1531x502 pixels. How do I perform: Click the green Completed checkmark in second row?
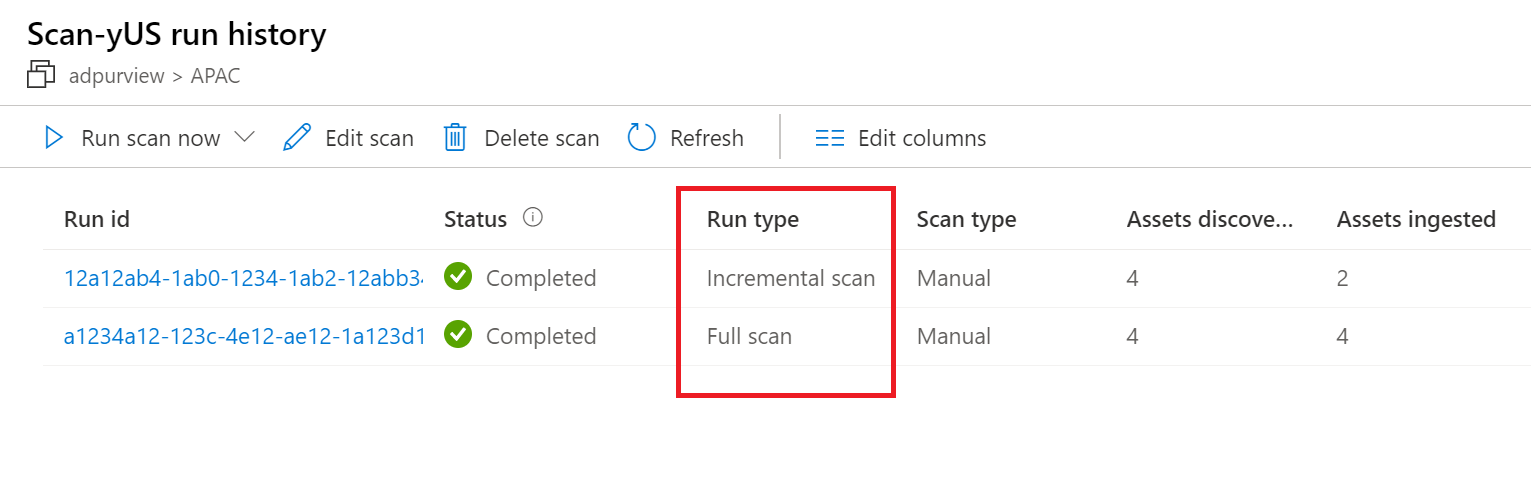coord(458,335)
